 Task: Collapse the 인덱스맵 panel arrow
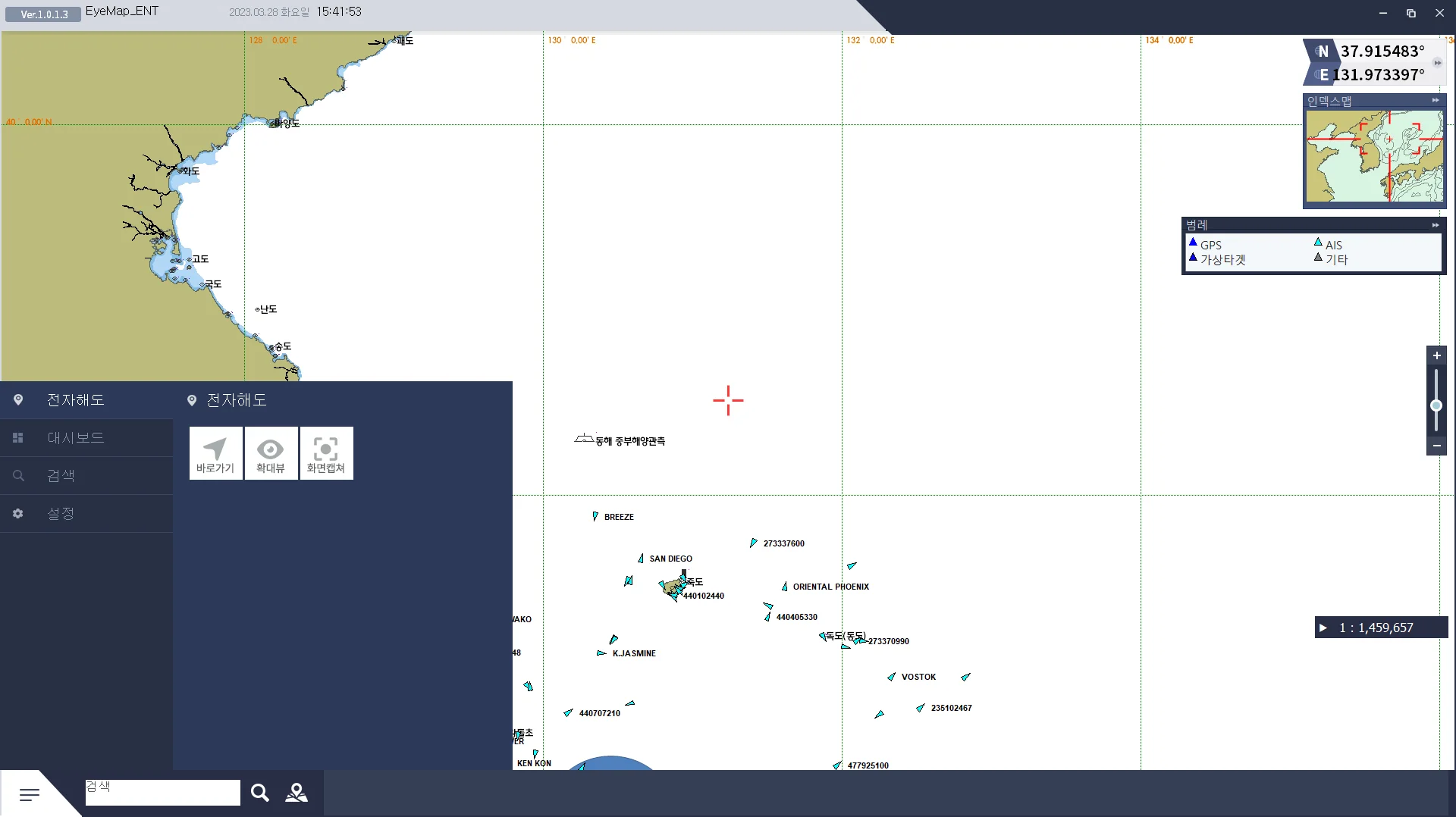click(1436, 101)
